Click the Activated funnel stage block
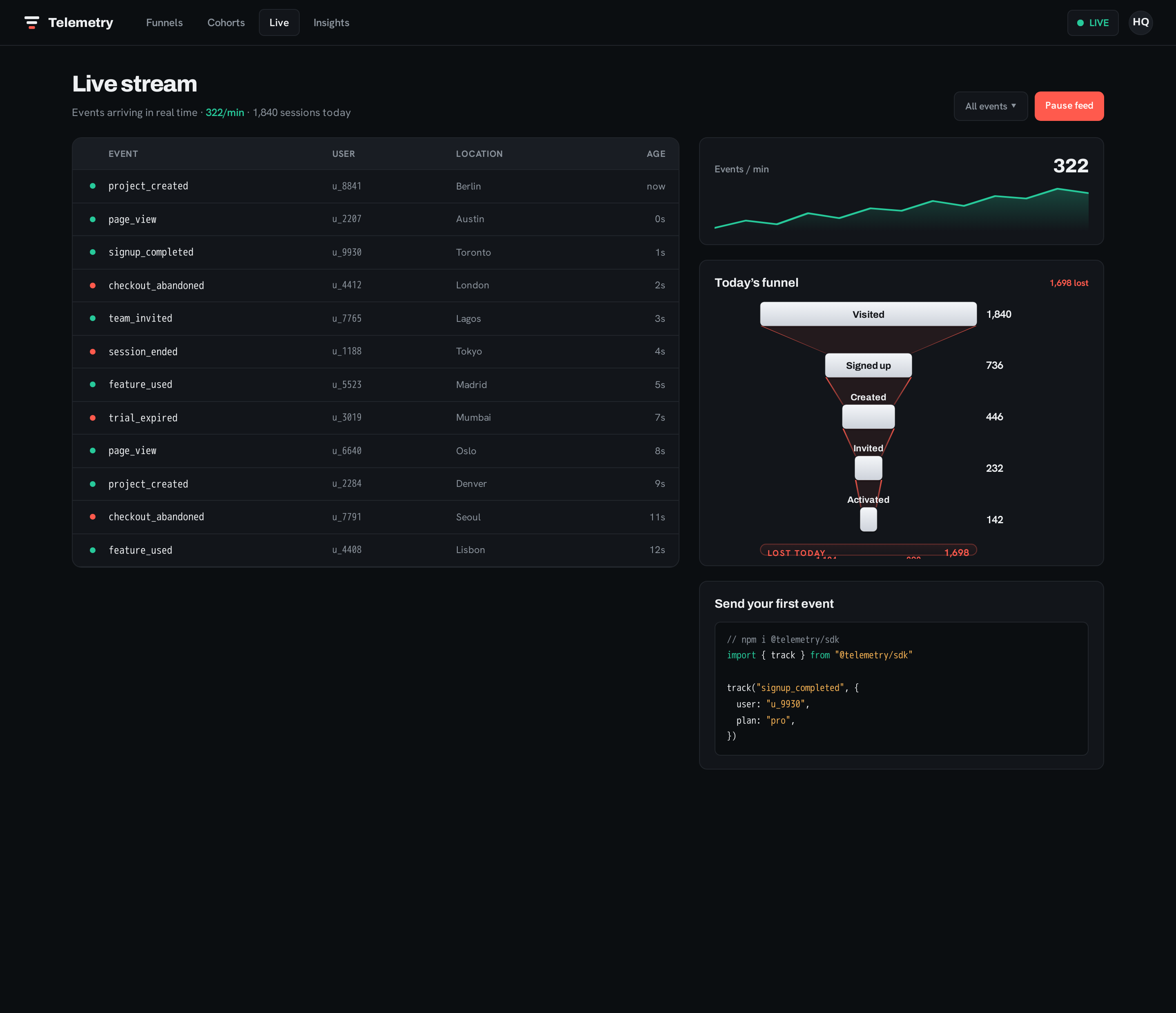Image resolution: width=1176 pixels, height=1013 pixels. (869, 520)
